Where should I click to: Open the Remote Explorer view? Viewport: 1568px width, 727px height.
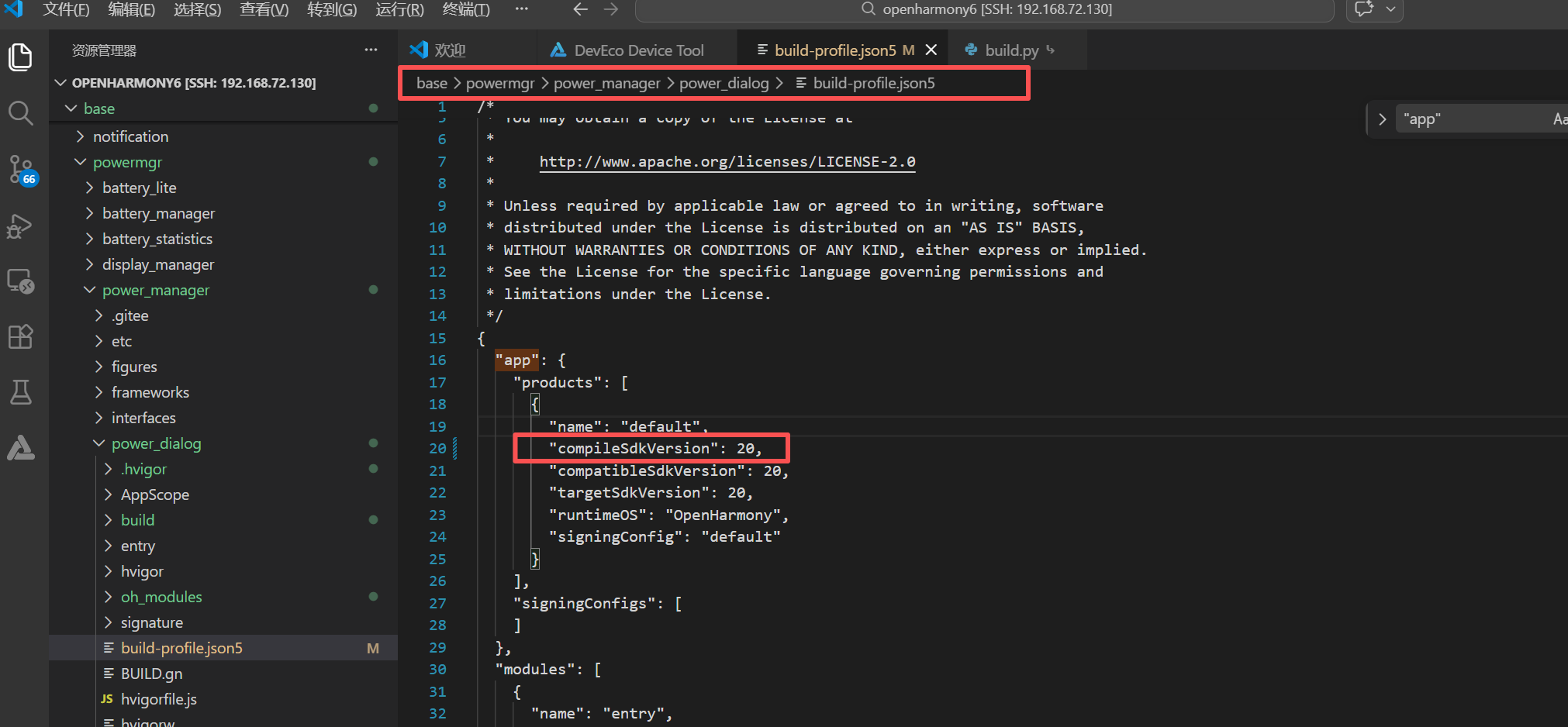pos(21,281)
